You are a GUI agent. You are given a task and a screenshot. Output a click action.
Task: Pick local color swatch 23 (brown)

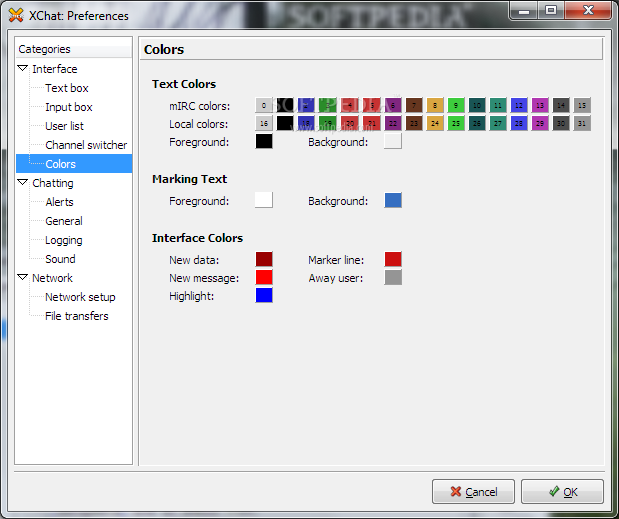[414, 123]
